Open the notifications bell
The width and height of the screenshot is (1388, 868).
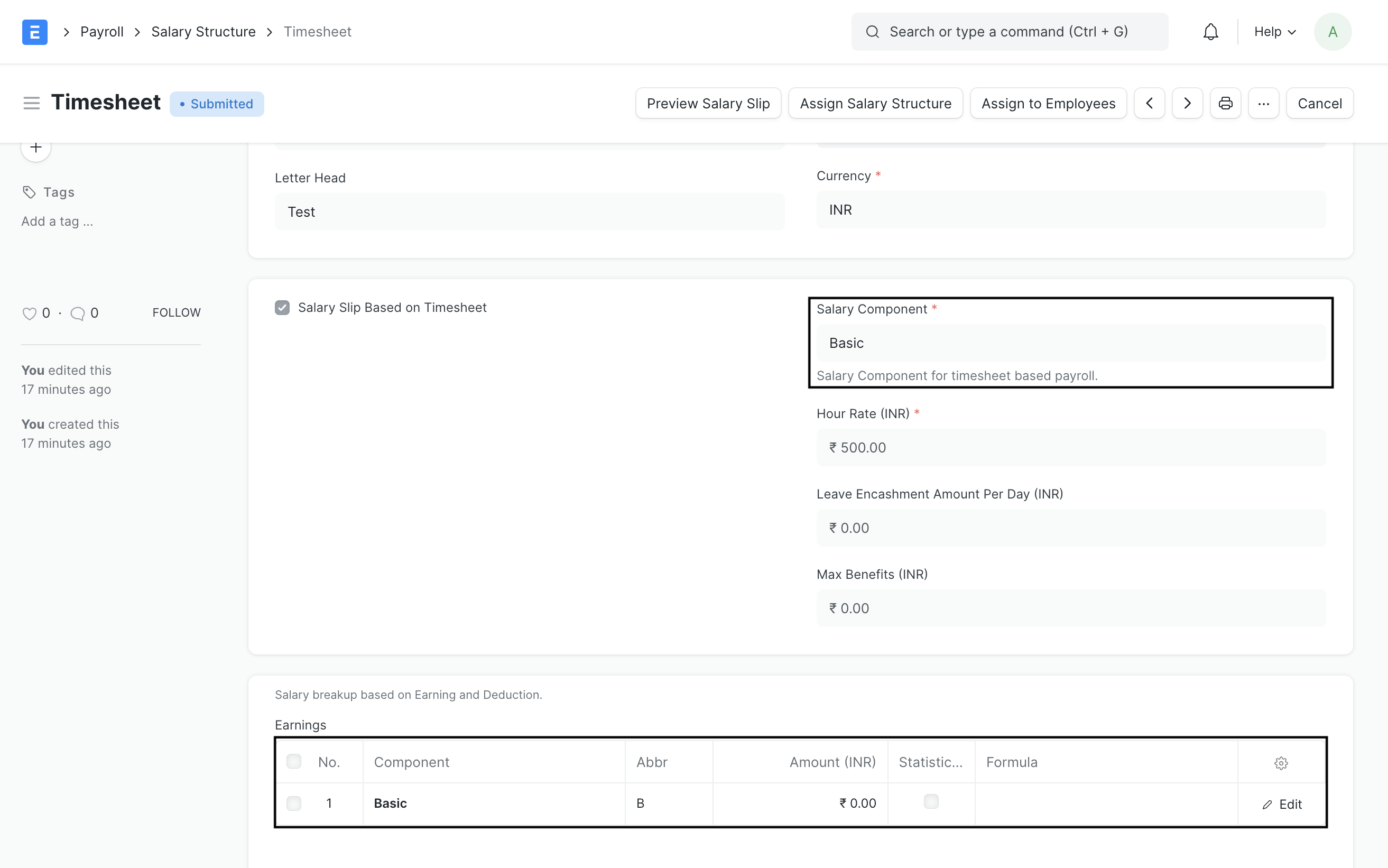1210,32
